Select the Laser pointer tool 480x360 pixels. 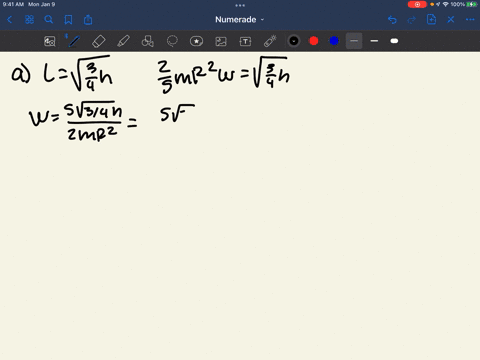[270, 41]
